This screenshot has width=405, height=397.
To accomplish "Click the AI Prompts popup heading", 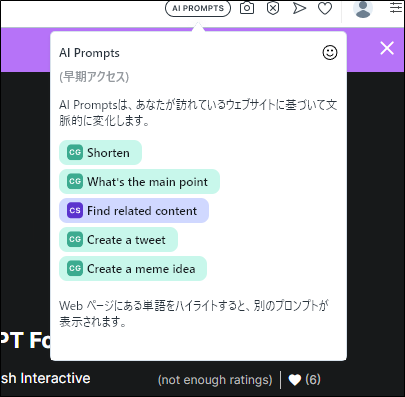I will [89, 53].
